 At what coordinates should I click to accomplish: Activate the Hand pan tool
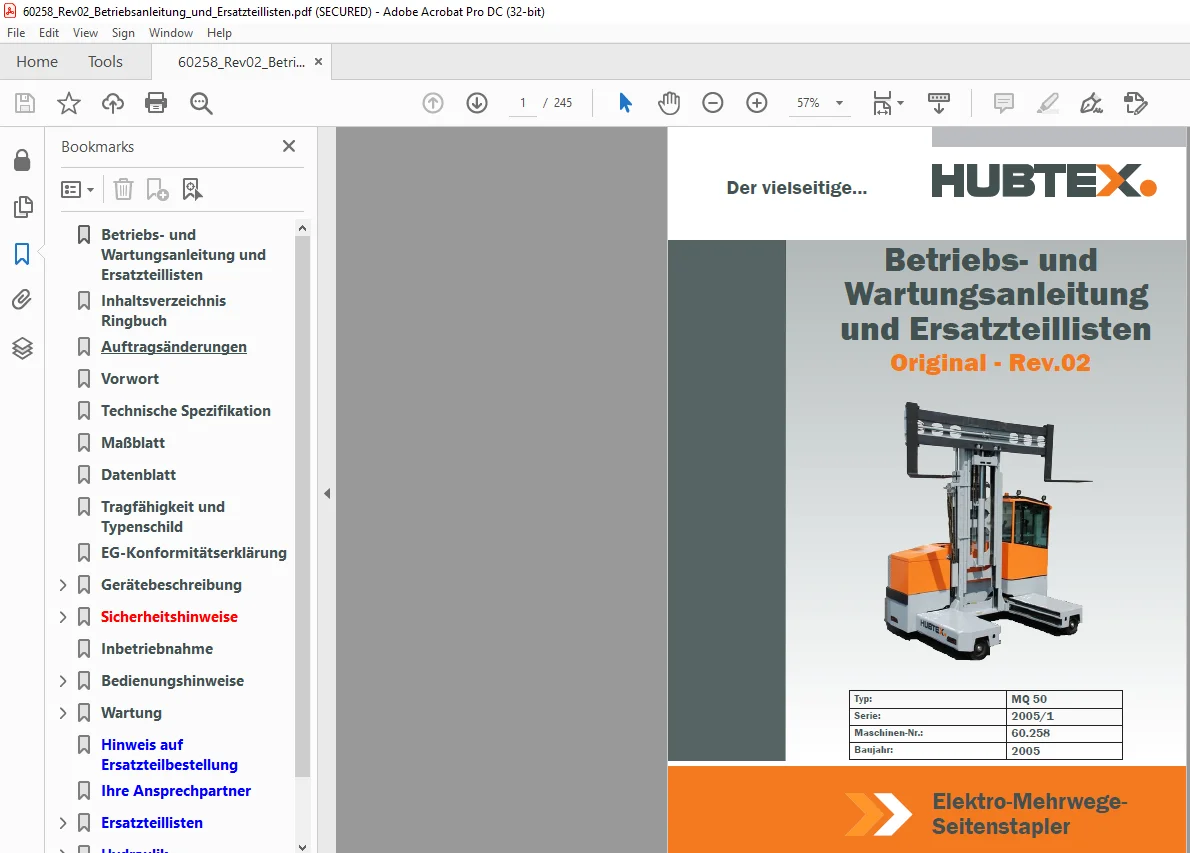(x=669, y=102)
